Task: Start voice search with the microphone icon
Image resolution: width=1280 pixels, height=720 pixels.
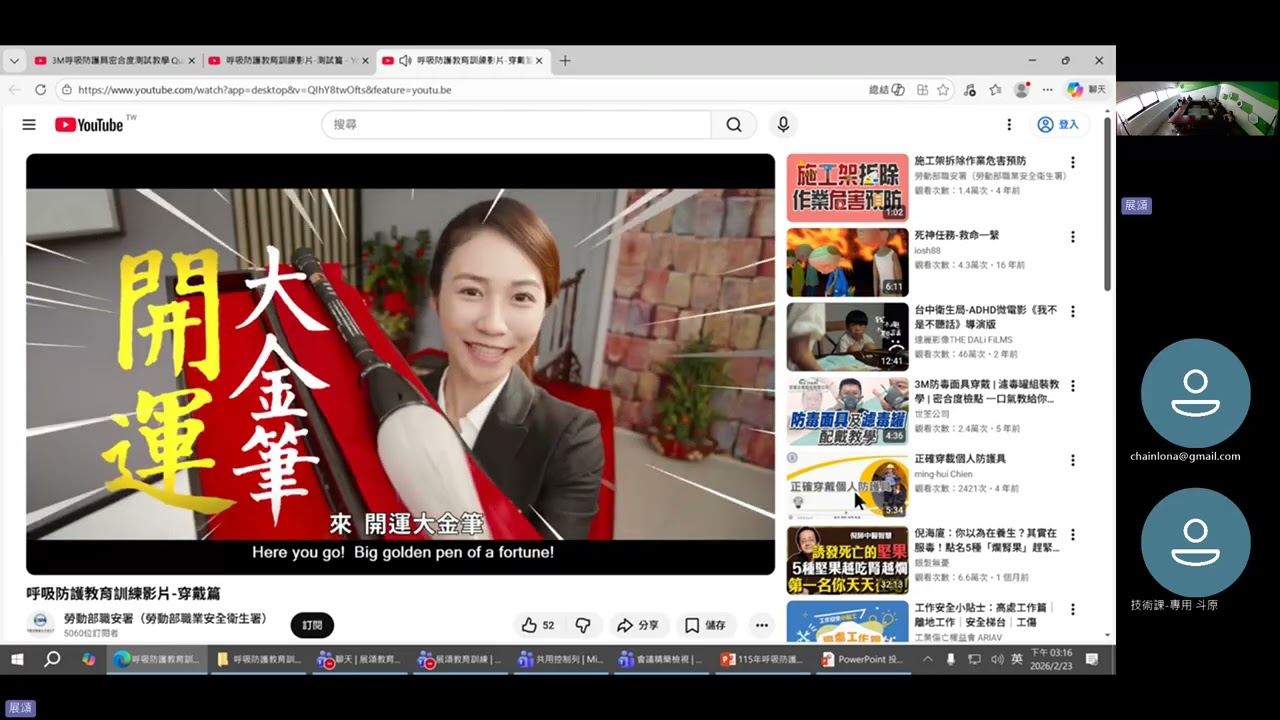Action: (x=783, y=125)
